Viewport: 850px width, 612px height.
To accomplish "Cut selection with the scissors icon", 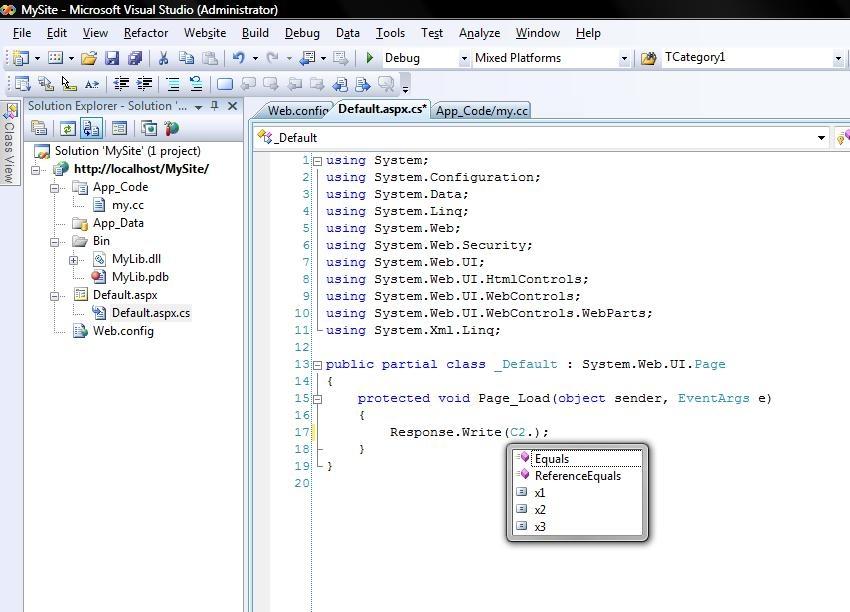I will coord(163,58).
